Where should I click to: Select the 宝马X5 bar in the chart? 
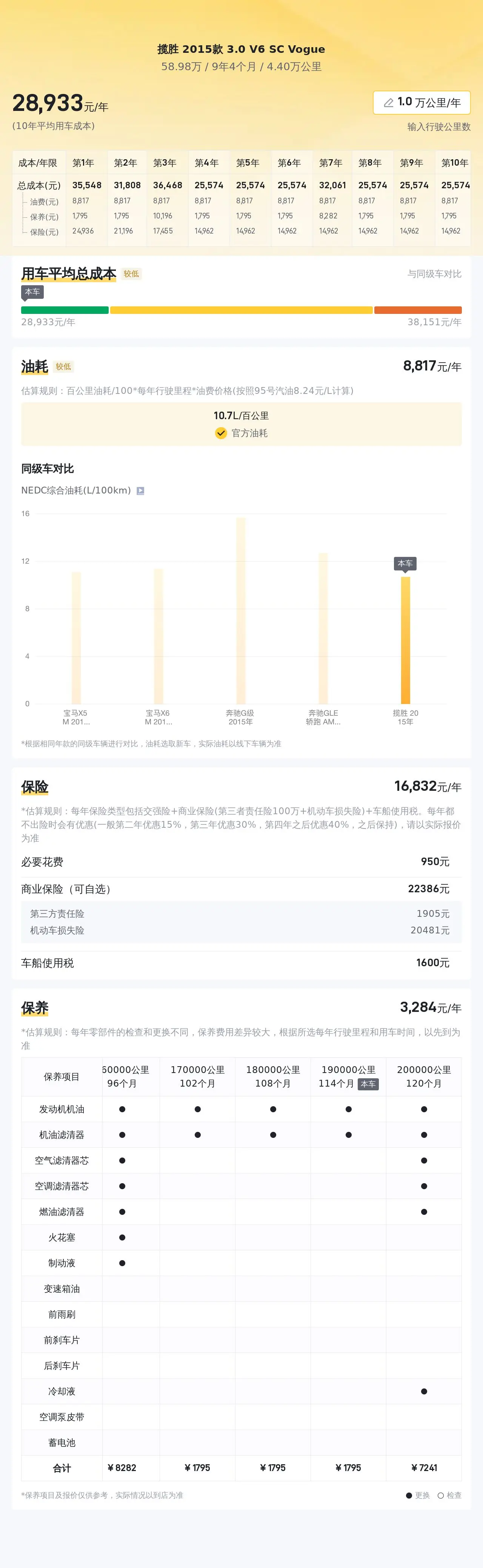coord(76,637)
